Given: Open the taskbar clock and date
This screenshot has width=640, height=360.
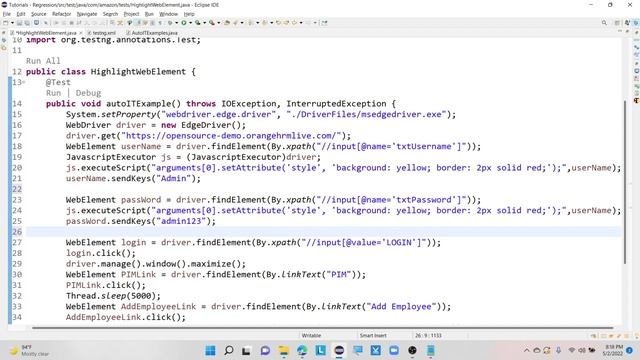Looking at the screenshot, I should pyautogui.click(x=612, y=350).
